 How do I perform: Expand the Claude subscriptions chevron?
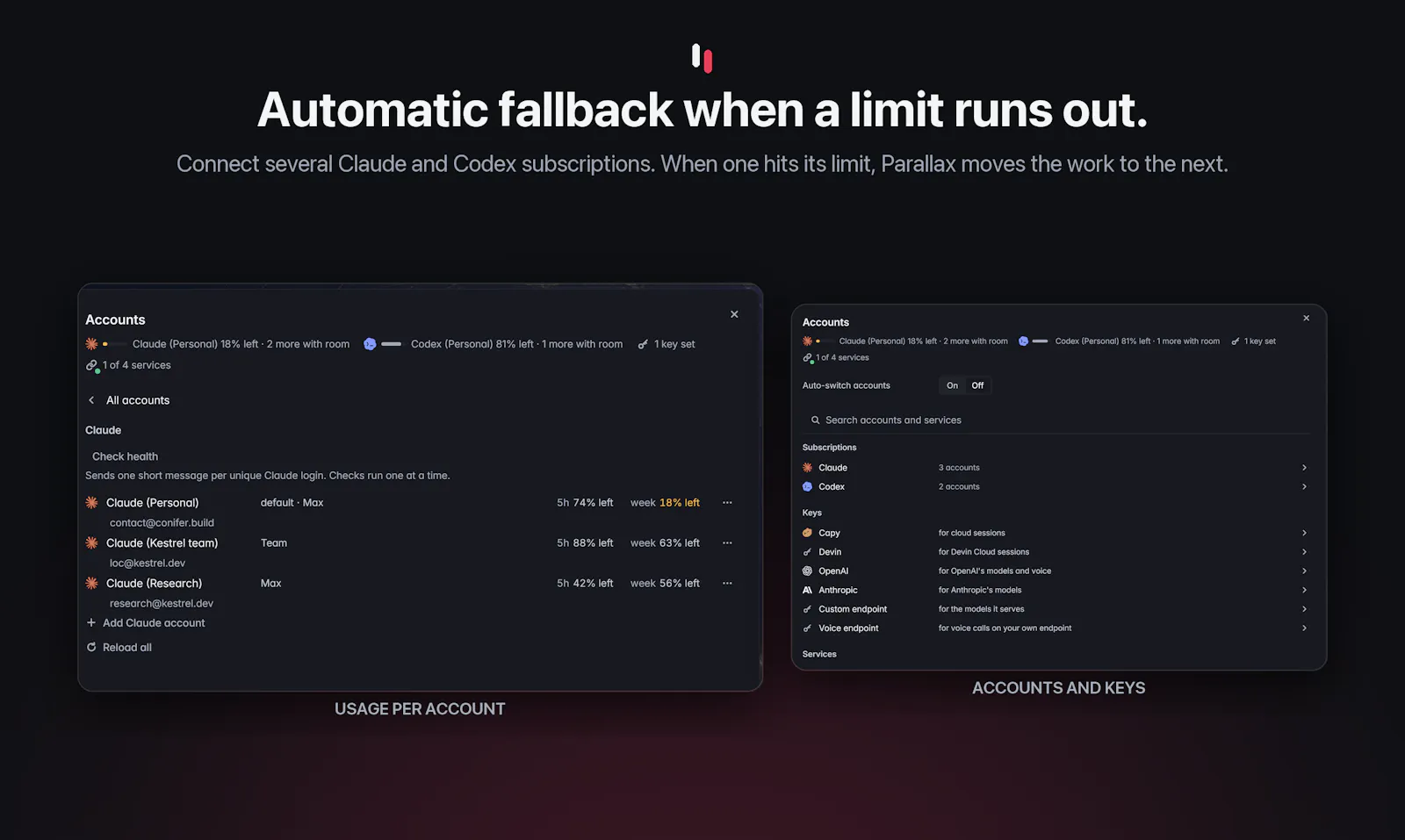coord(1304,468)
